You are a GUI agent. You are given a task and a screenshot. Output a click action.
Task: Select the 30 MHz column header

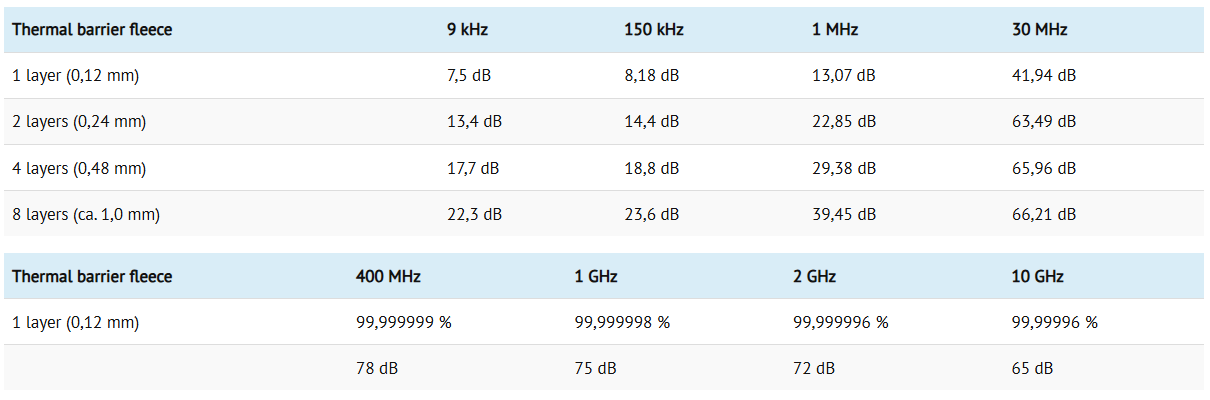pyautogui.click(x=1039, y=30)
